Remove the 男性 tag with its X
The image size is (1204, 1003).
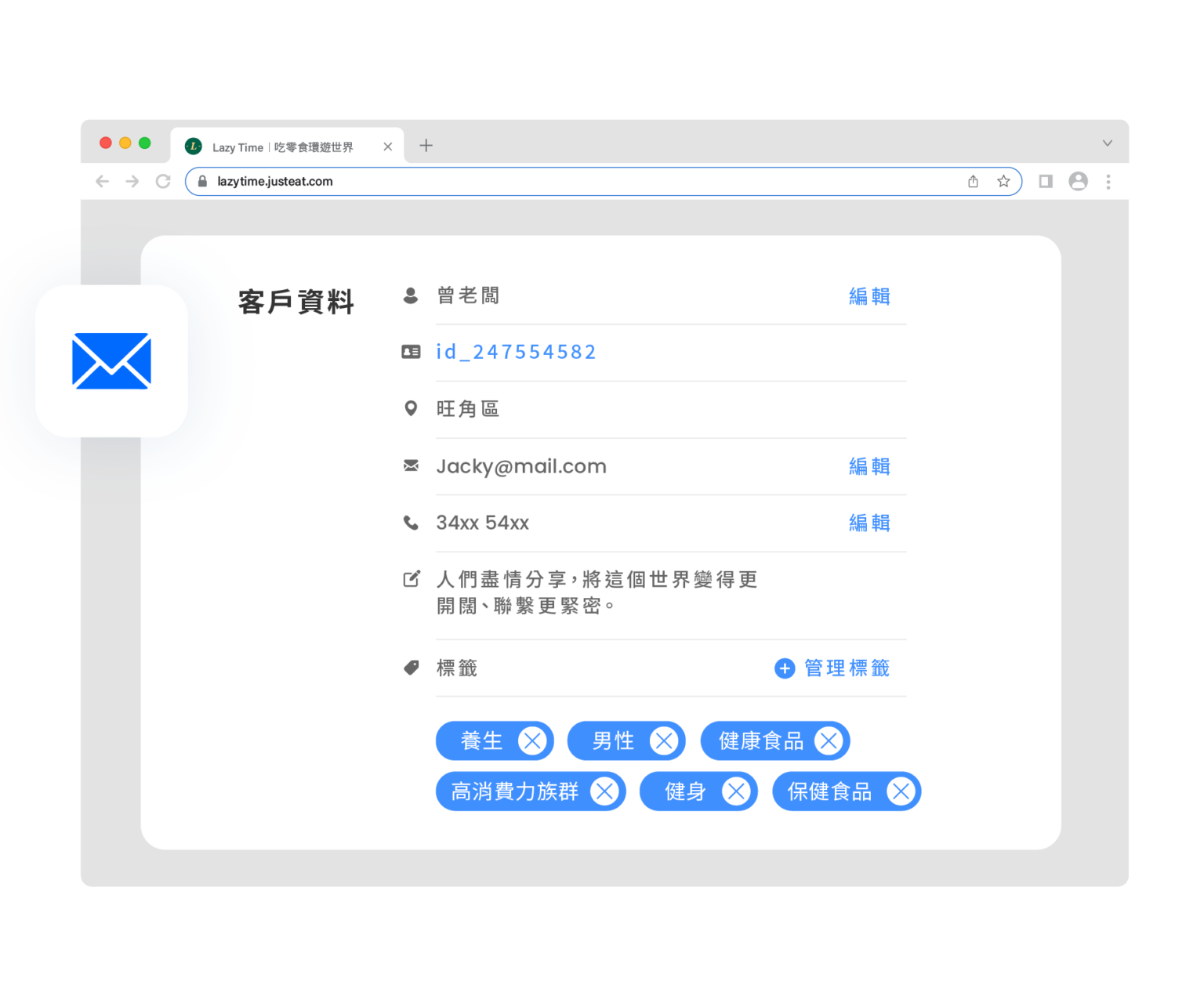click(x=664, y=740)
